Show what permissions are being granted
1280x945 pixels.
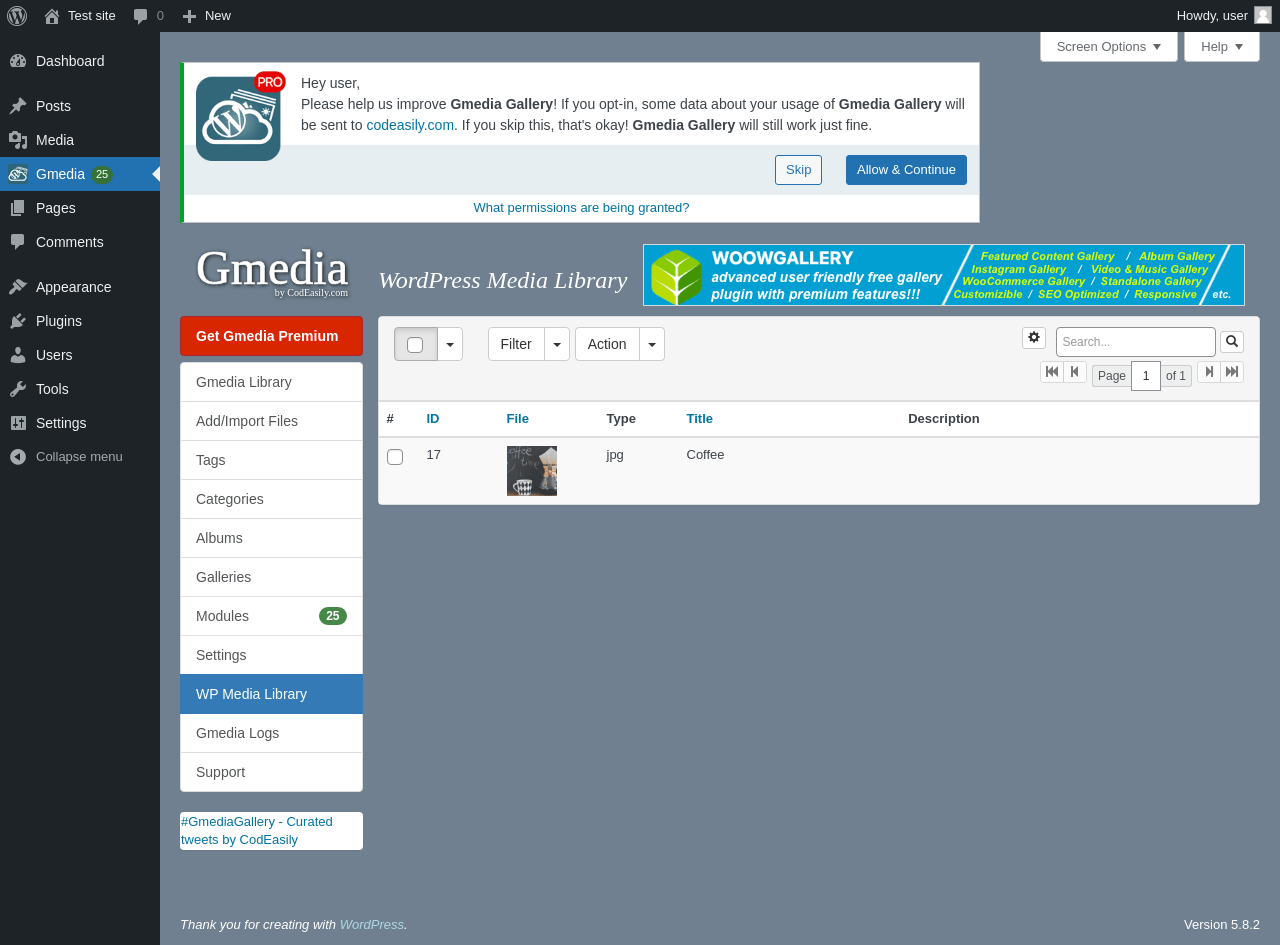(x=581, y=208)
